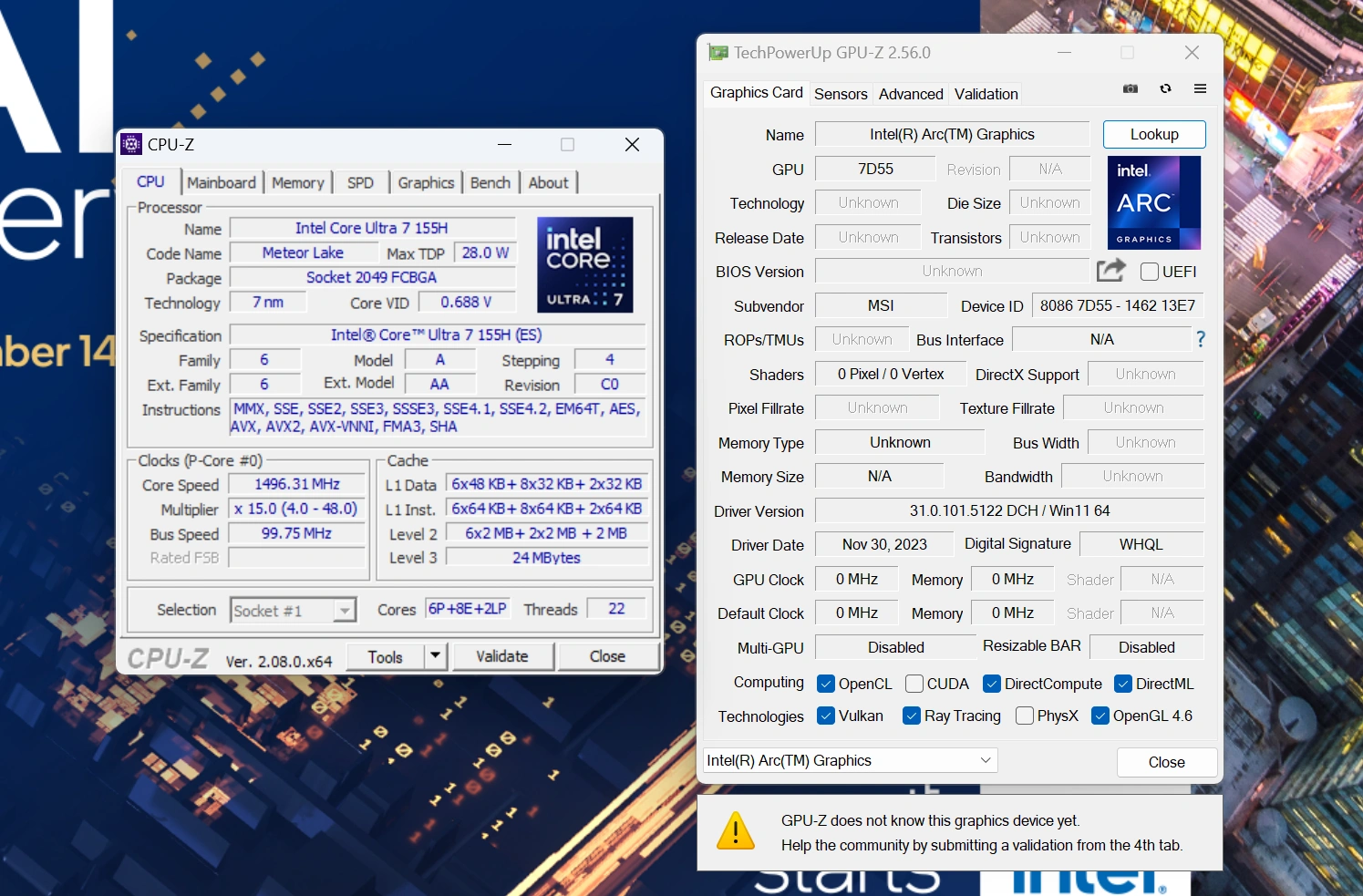This screenshot has width=1363, height=896.
Task: Switch to the Memory tab in CPU-Z
Action: (298, 182)
